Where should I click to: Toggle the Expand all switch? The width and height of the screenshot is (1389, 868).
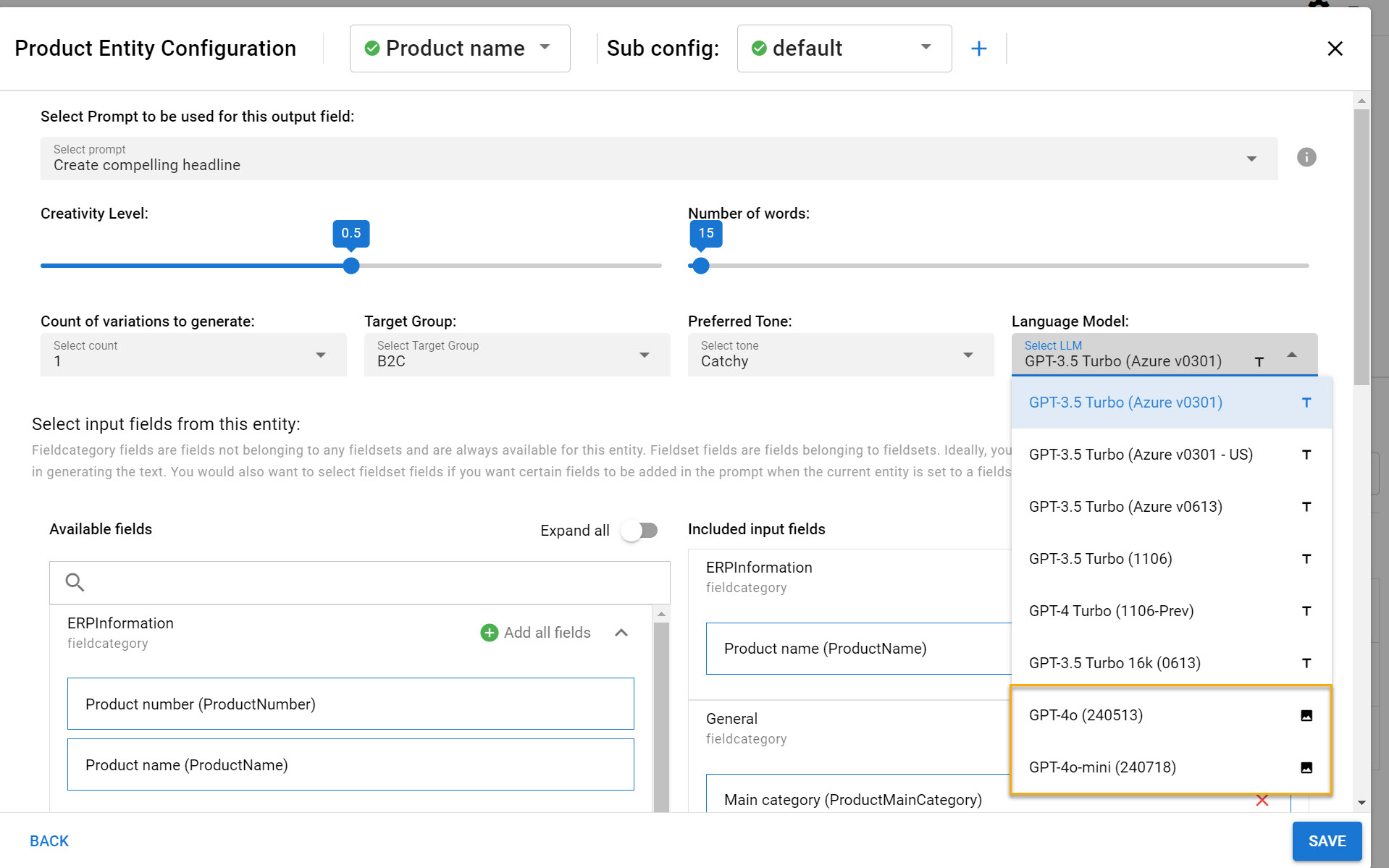click(639, 531)
